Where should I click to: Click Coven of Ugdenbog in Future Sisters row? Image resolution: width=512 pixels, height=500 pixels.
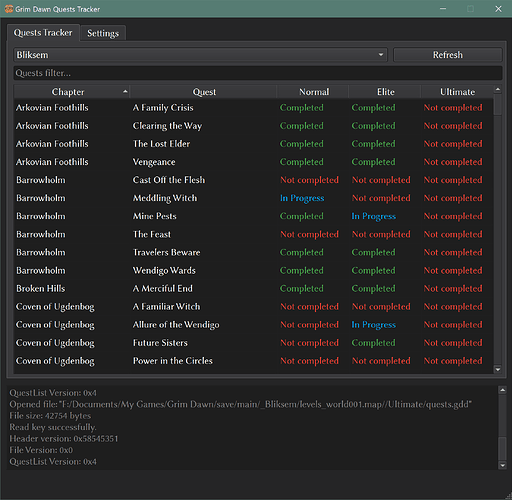55,343
